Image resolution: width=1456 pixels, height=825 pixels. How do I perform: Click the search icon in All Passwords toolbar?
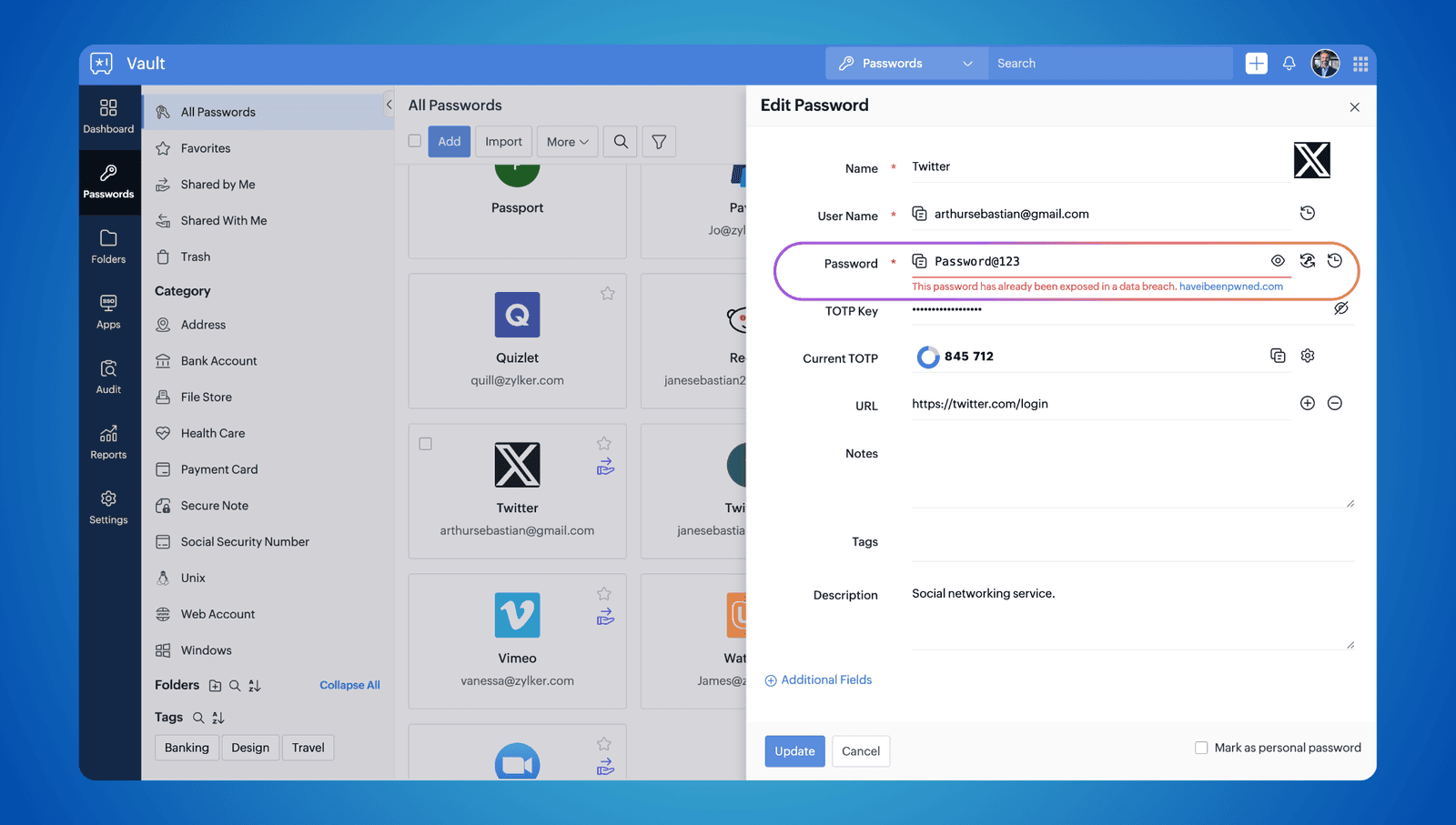click(x=621, y=142)
